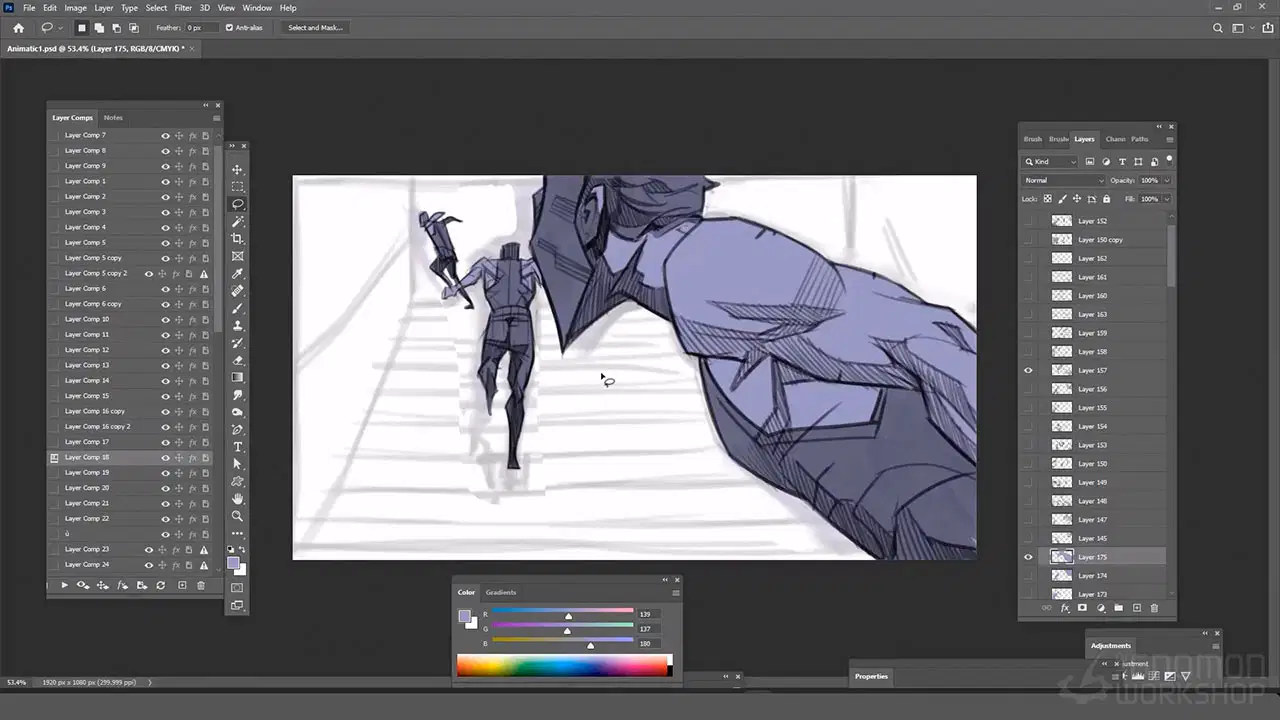This screenshot has height=720, width=1280.
Task: Expand the Opacity value dropdown arrow
Action: click(x=1166, y=181)
